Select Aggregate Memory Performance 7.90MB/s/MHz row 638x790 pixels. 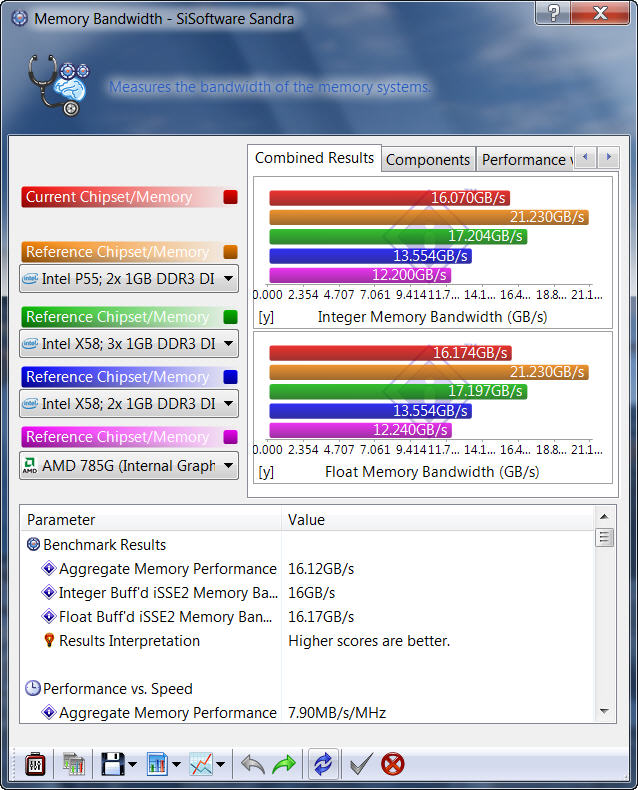(x=307, y=713)
